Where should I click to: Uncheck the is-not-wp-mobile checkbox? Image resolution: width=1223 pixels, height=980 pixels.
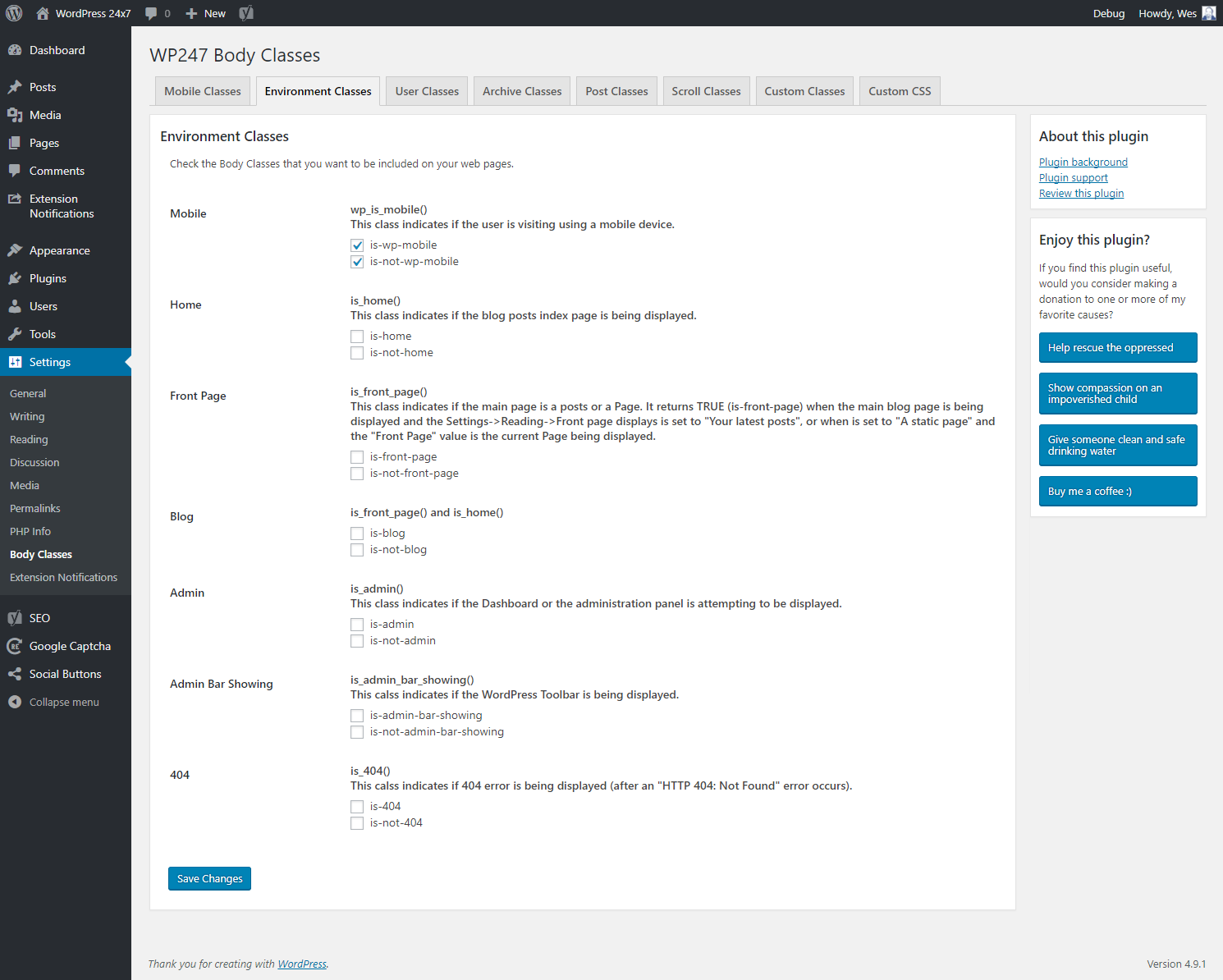357,262
